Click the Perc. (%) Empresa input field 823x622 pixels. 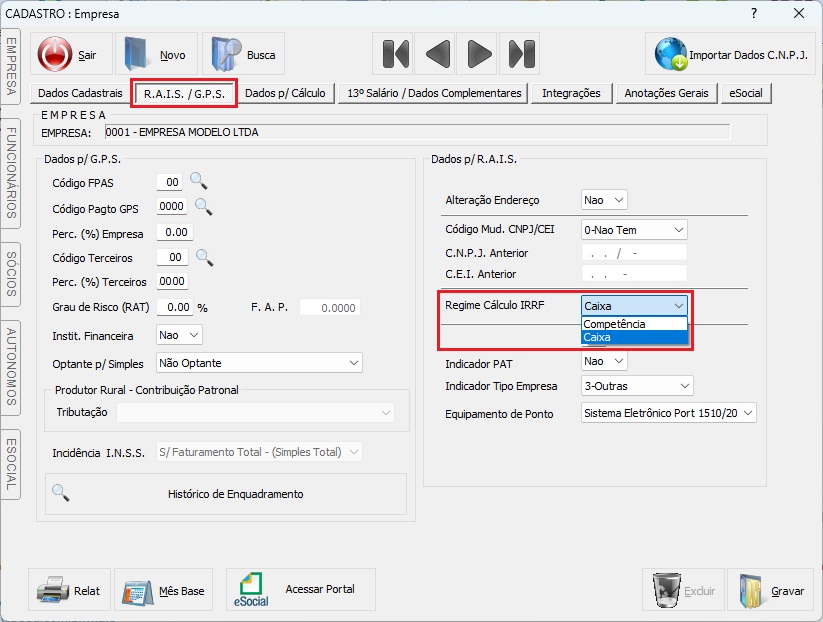tap(174, 233)
